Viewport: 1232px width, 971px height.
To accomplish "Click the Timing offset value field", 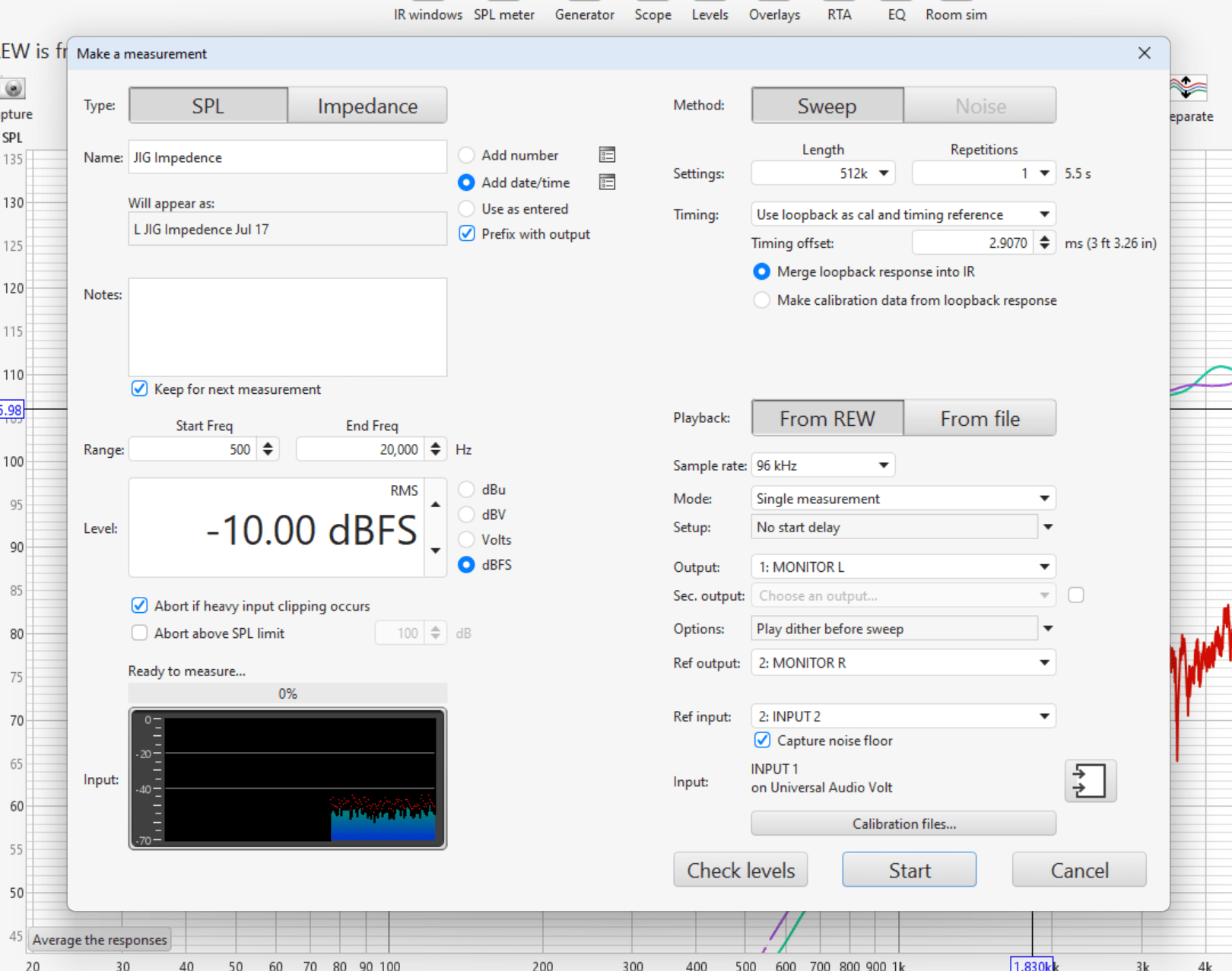I will click(x=973, y=243).
